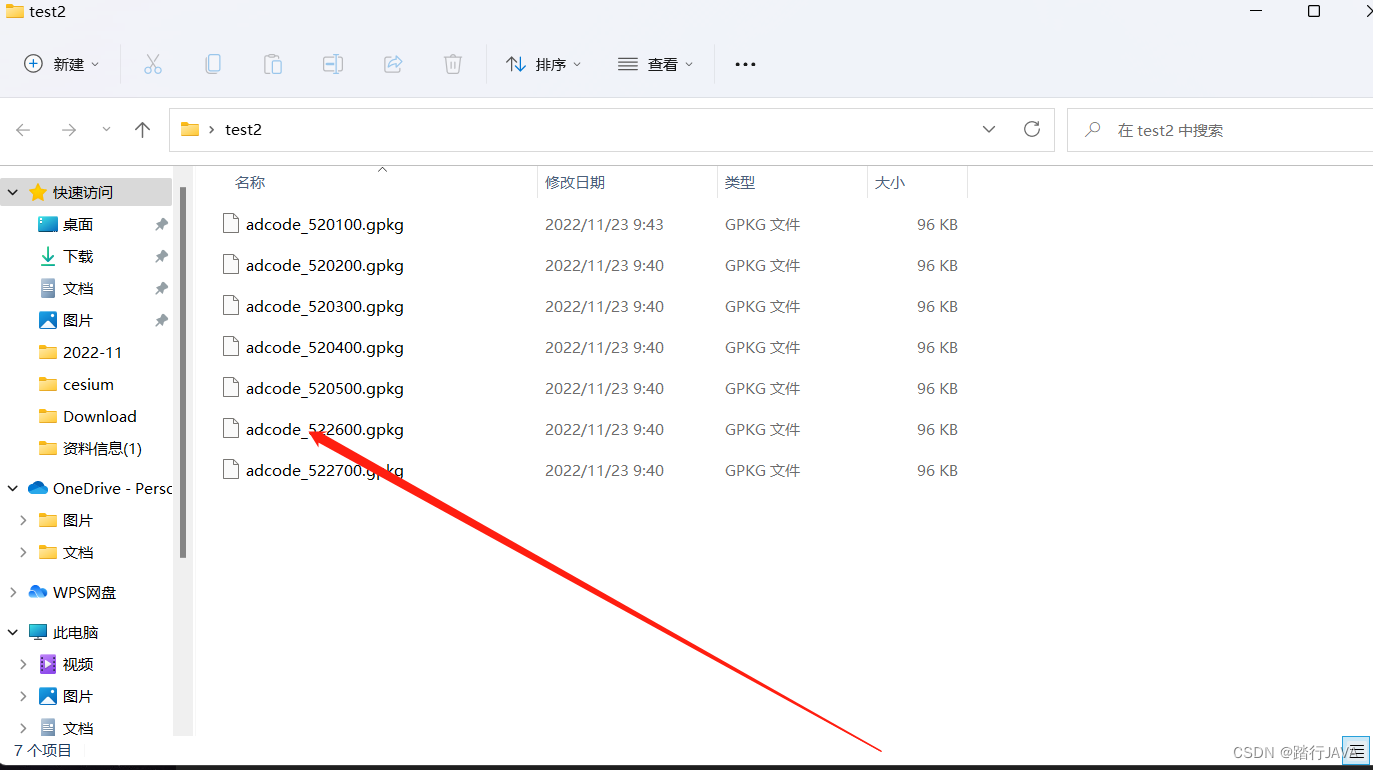Image resolution: width=1373 pixels, height=770 pixels.
Task: Maximize the test2 window
Action: [1314, 11]
